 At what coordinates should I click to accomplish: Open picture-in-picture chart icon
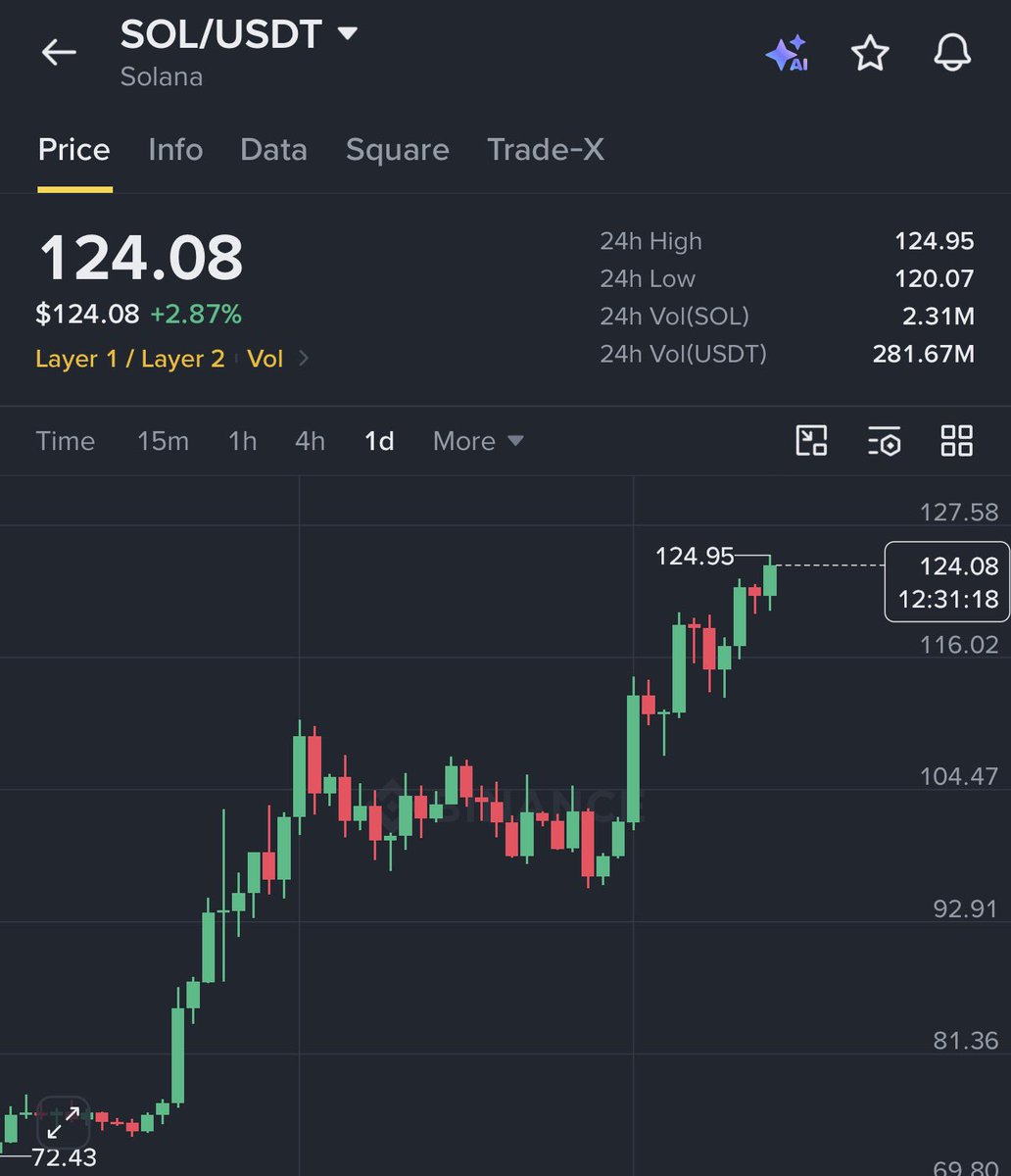(x=811, y=441)
